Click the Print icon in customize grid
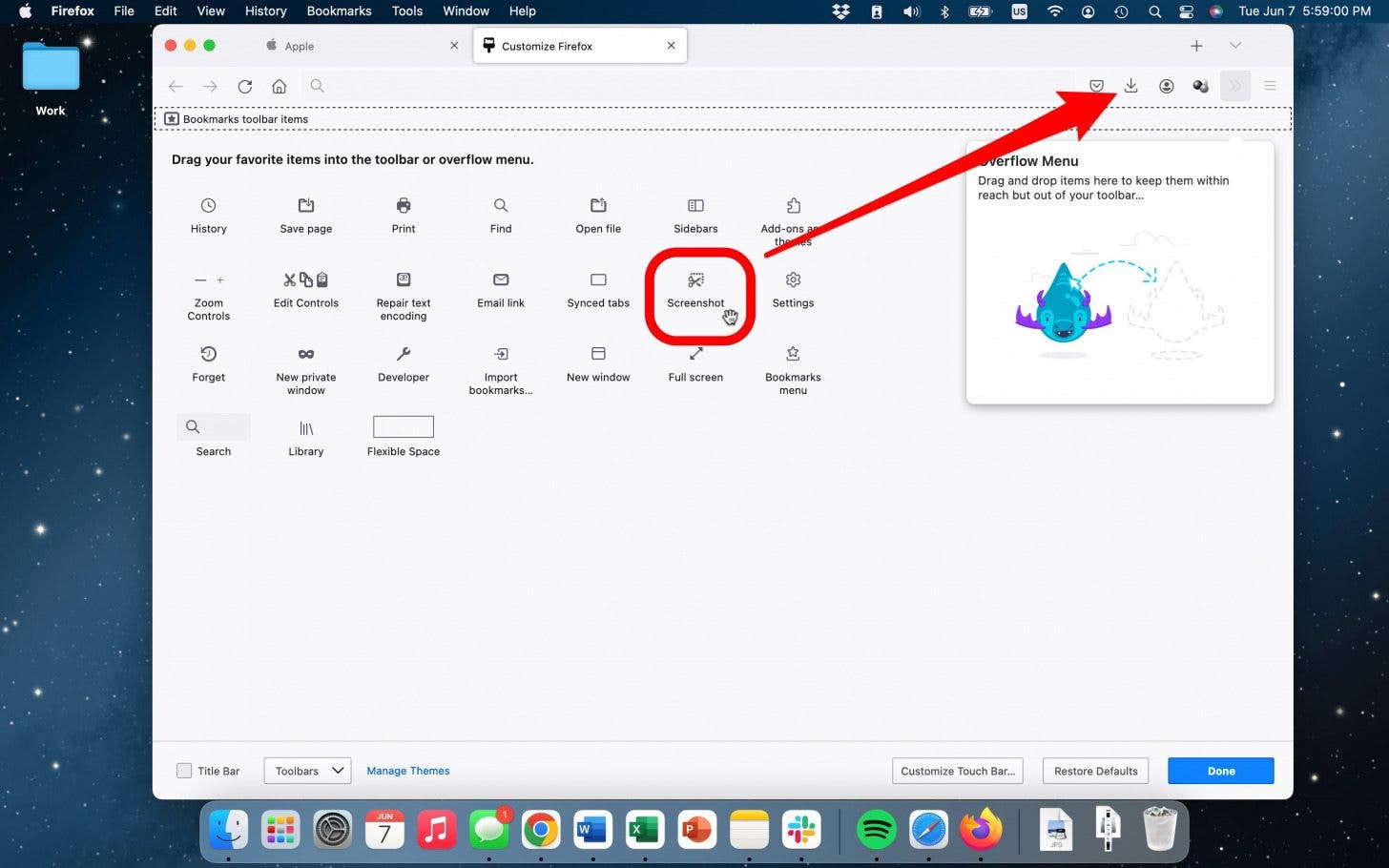Image resolution: width=1389 pixels, height=868 pixels. pyautogui.click(x=404, y=205)
